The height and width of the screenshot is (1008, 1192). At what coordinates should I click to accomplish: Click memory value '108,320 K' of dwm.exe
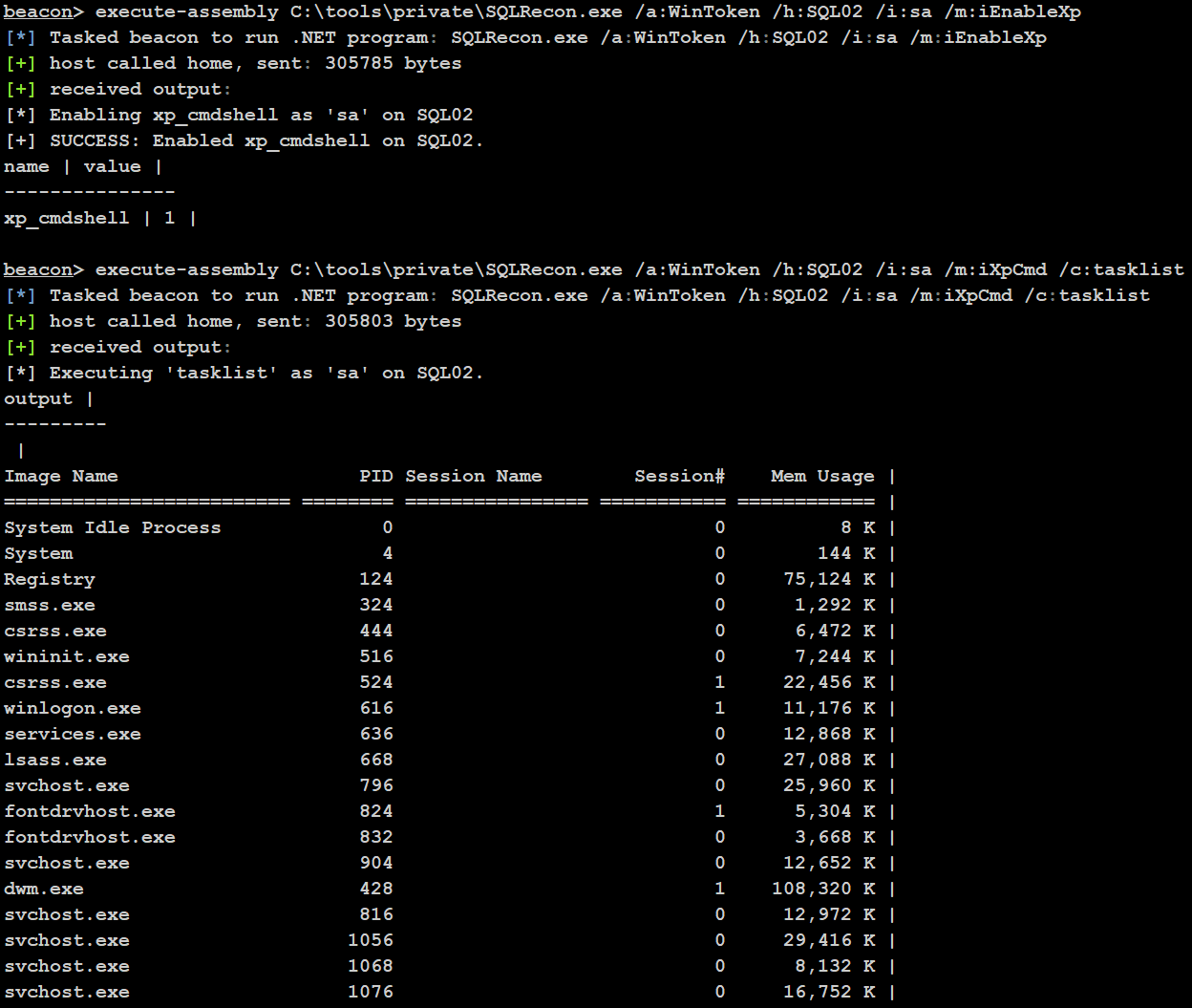[x=823, y=889]
